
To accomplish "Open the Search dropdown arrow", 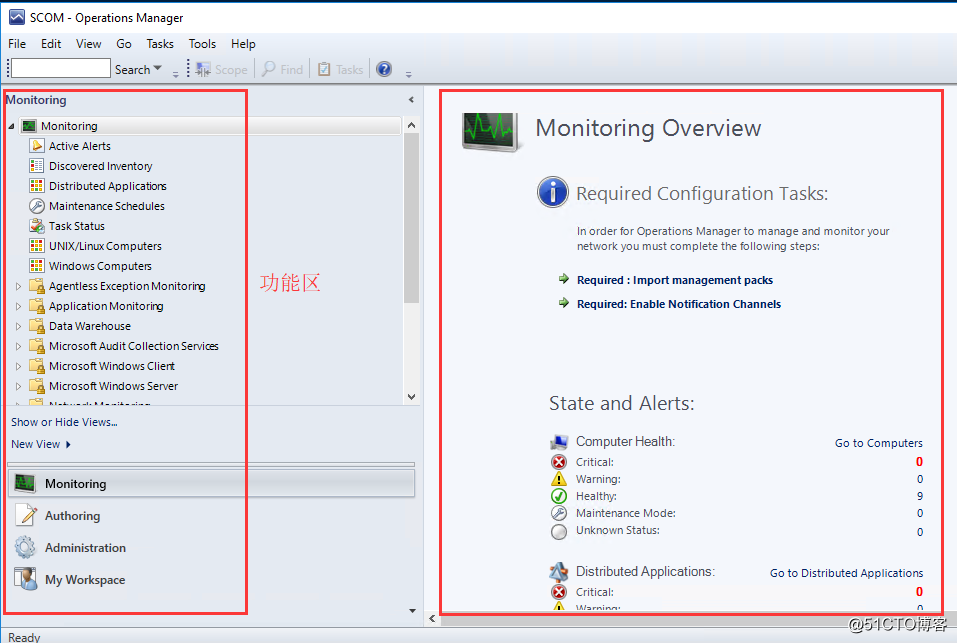I will tap(157, 68).
